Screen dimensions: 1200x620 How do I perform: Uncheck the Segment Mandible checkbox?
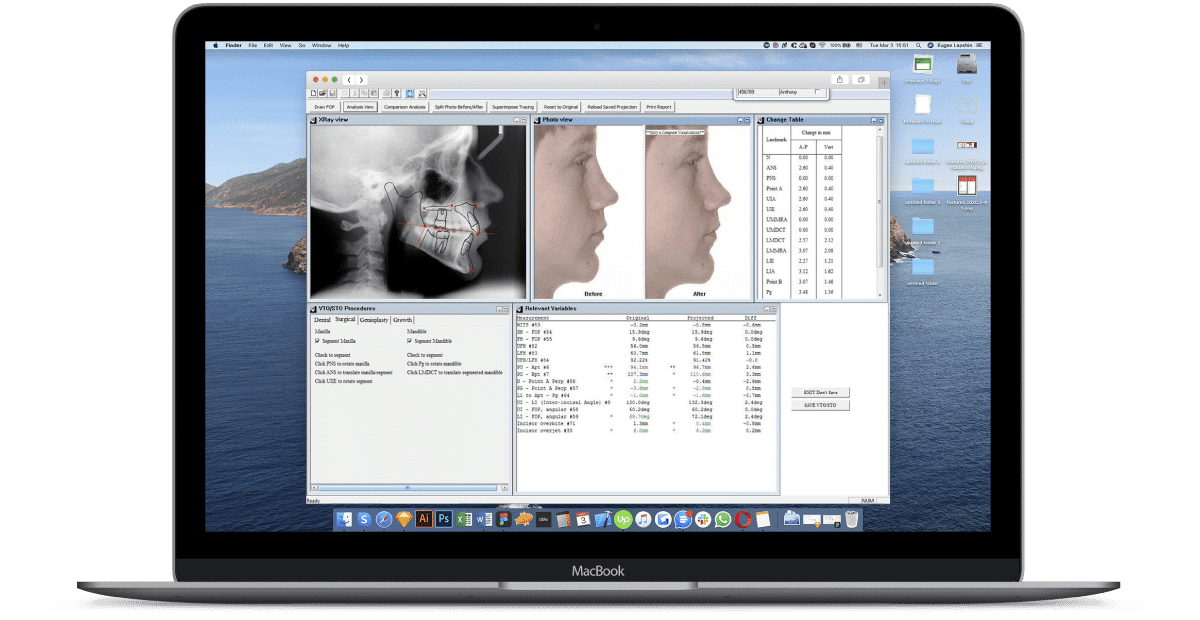(x=409, y=341)
